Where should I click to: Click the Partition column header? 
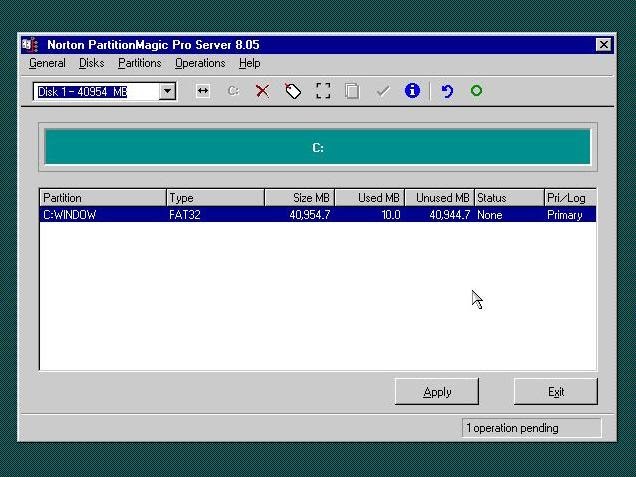coord(103,198)
